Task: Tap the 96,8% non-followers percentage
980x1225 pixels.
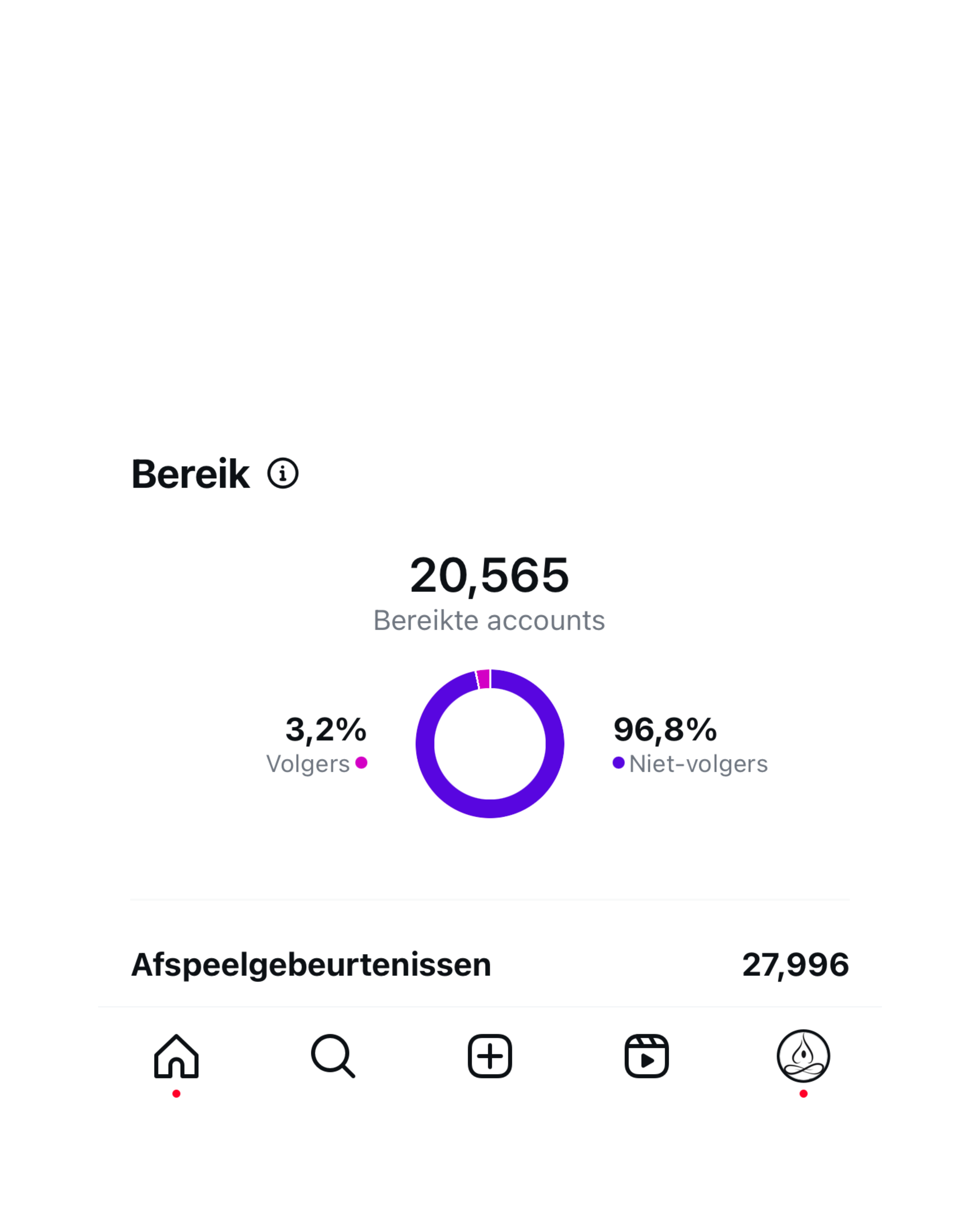Action: (665, 730)
